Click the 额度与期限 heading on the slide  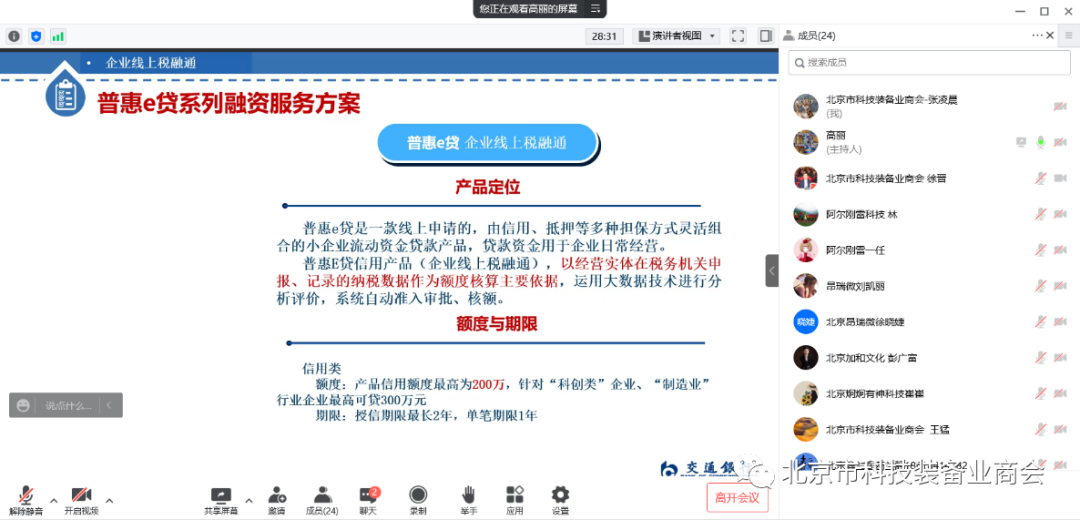(x=497, y=324)
